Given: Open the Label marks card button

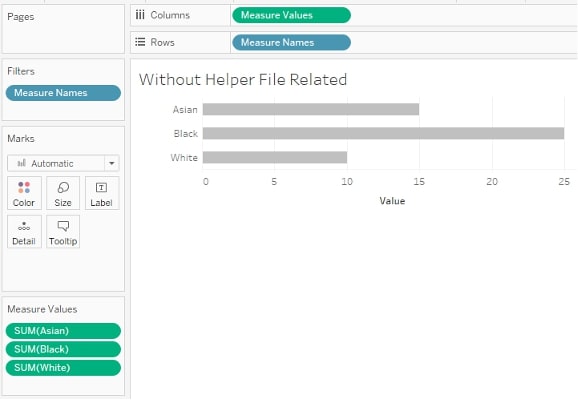Looking at the screenshot, I should [102, 193].
